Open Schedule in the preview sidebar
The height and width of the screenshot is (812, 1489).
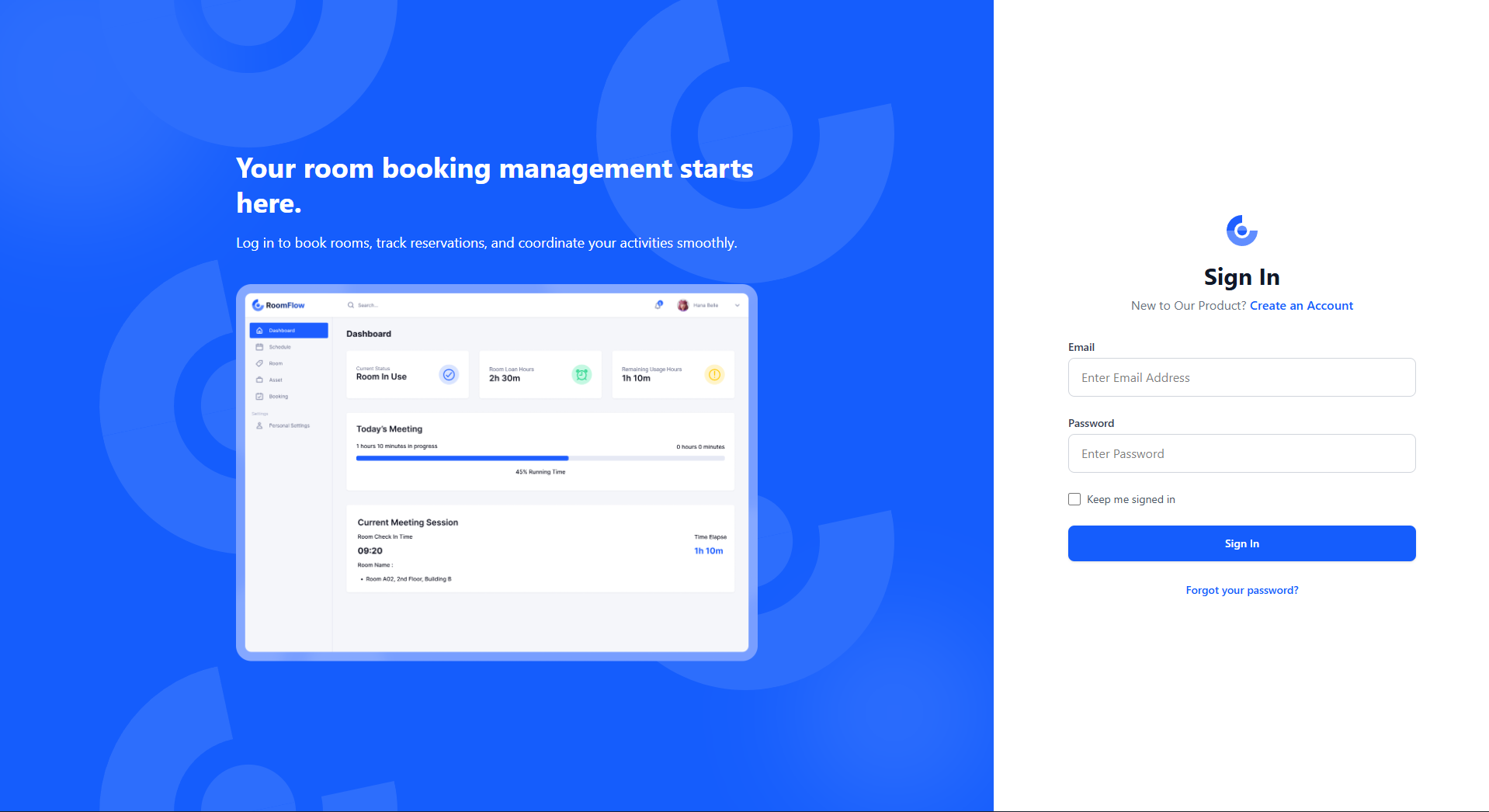tap(279, 347)
